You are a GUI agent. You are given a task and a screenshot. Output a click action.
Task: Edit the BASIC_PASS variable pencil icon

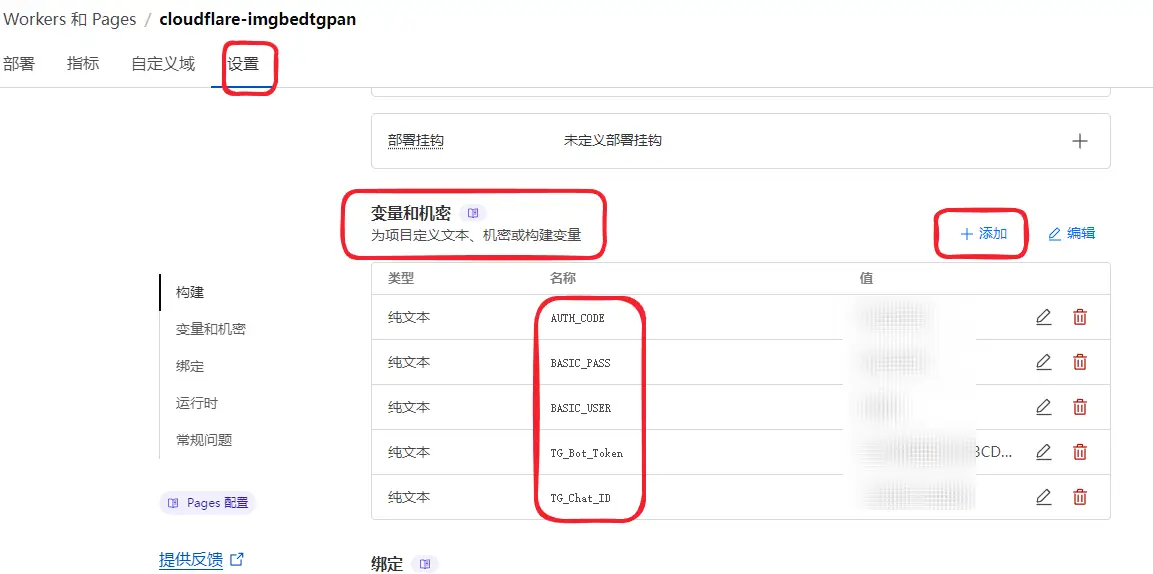click(x=1043, y=362)
